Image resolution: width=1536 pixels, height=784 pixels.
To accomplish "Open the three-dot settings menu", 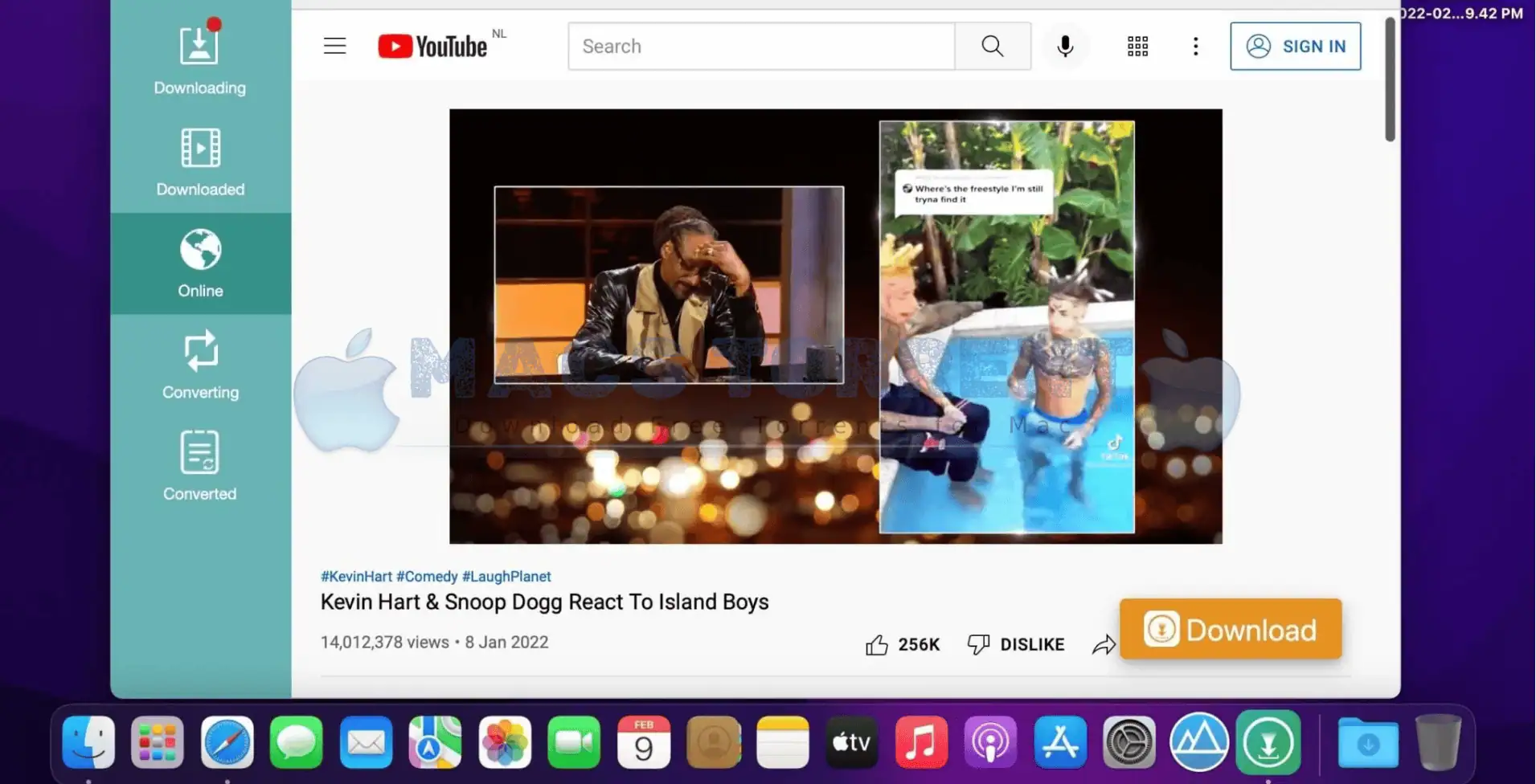I will (1195, 46).
